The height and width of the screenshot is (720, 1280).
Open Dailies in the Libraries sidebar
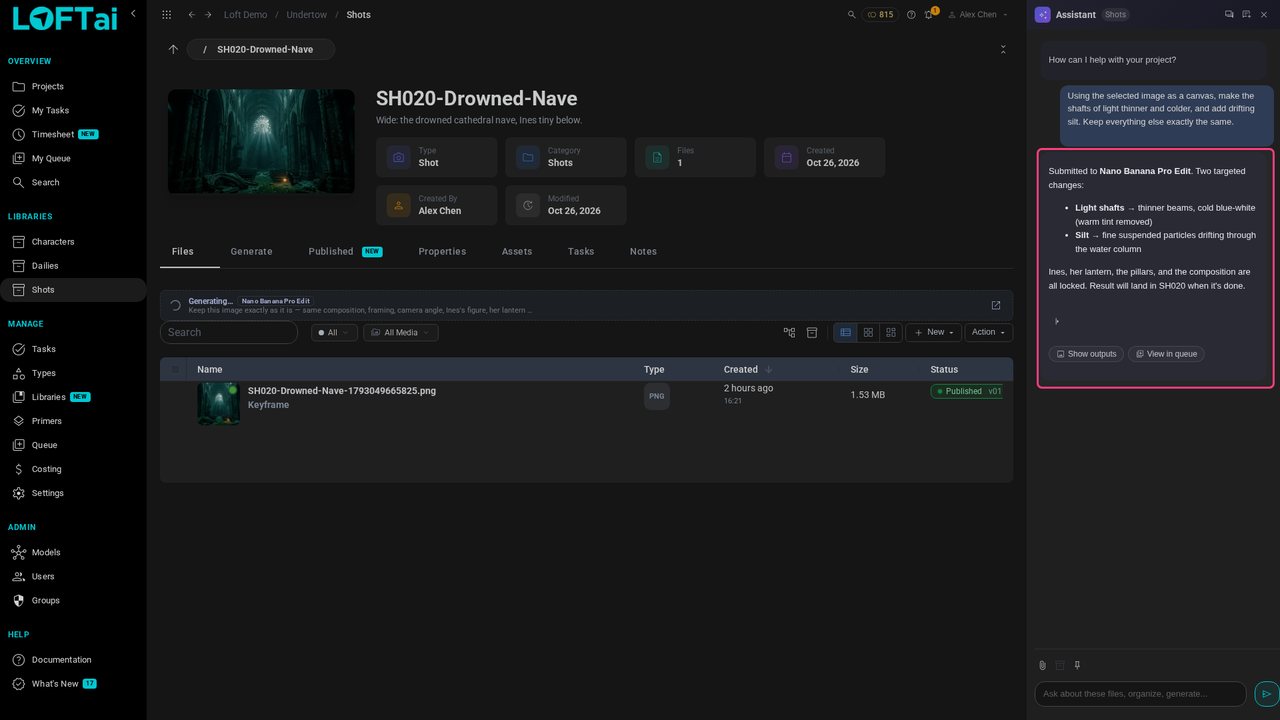(x=73, y=266)
